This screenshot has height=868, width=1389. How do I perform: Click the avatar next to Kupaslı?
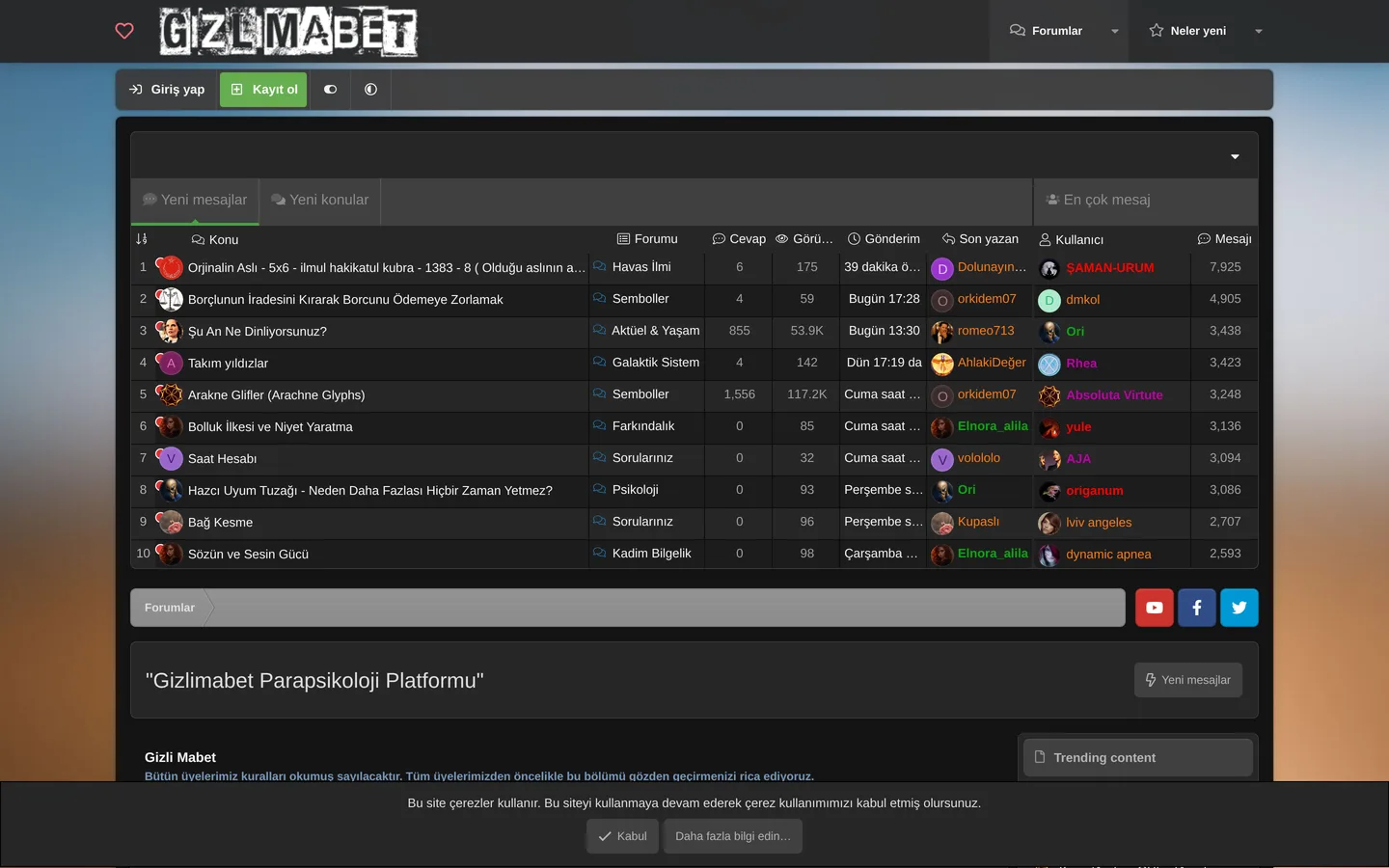click(x=942, y=523)
